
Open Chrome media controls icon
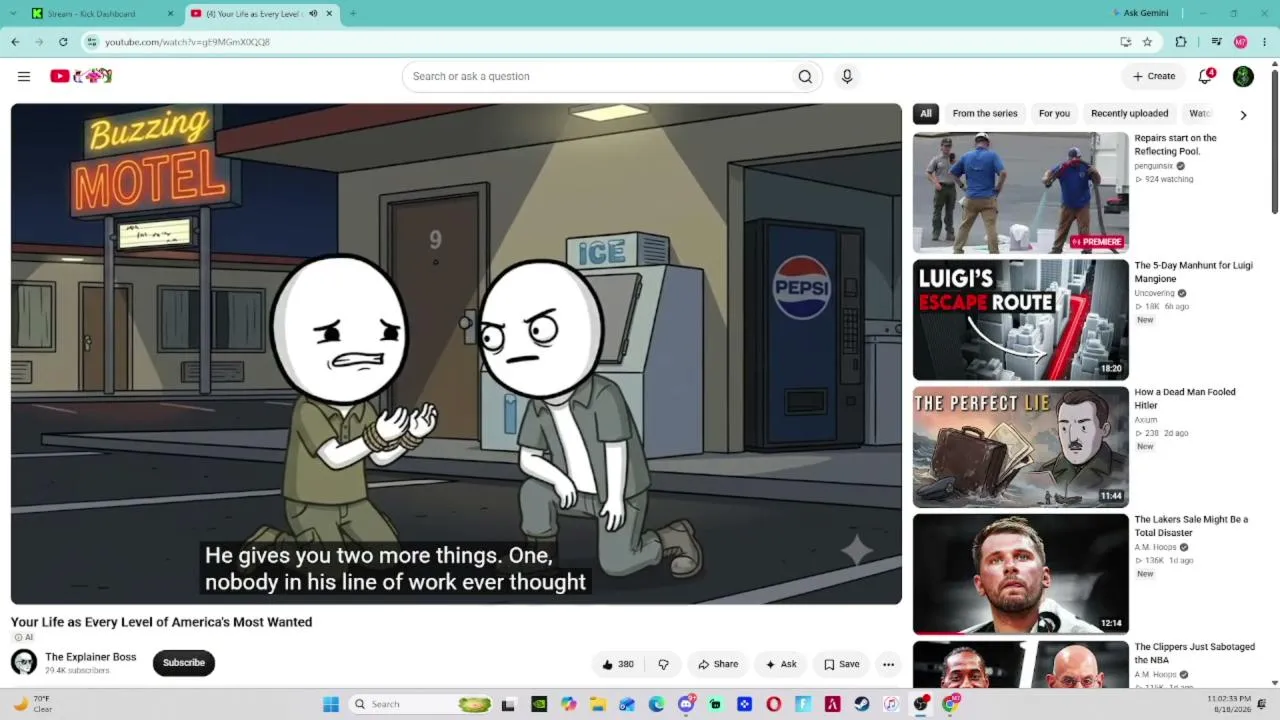pyautogui.click(x=1216, y=42)
